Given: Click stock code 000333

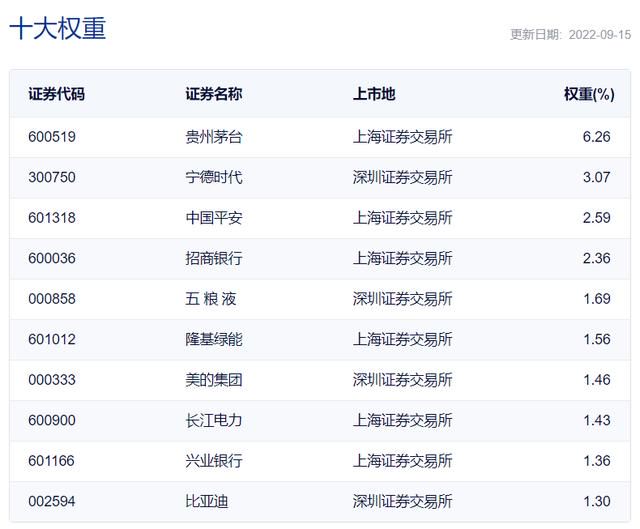Looking at the screenshot, I should pos(52,380).
